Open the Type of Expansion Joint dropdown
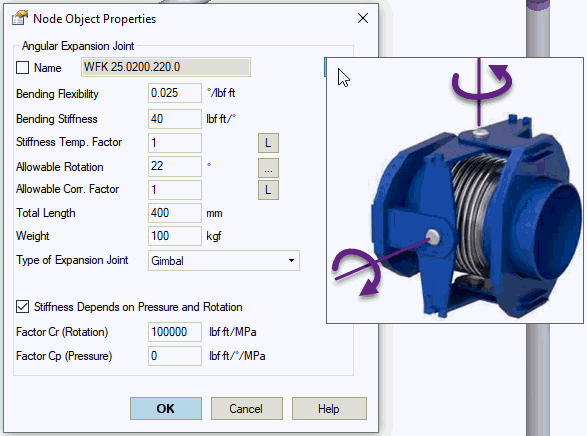587x436 pixels. click(x=224, y=260)
